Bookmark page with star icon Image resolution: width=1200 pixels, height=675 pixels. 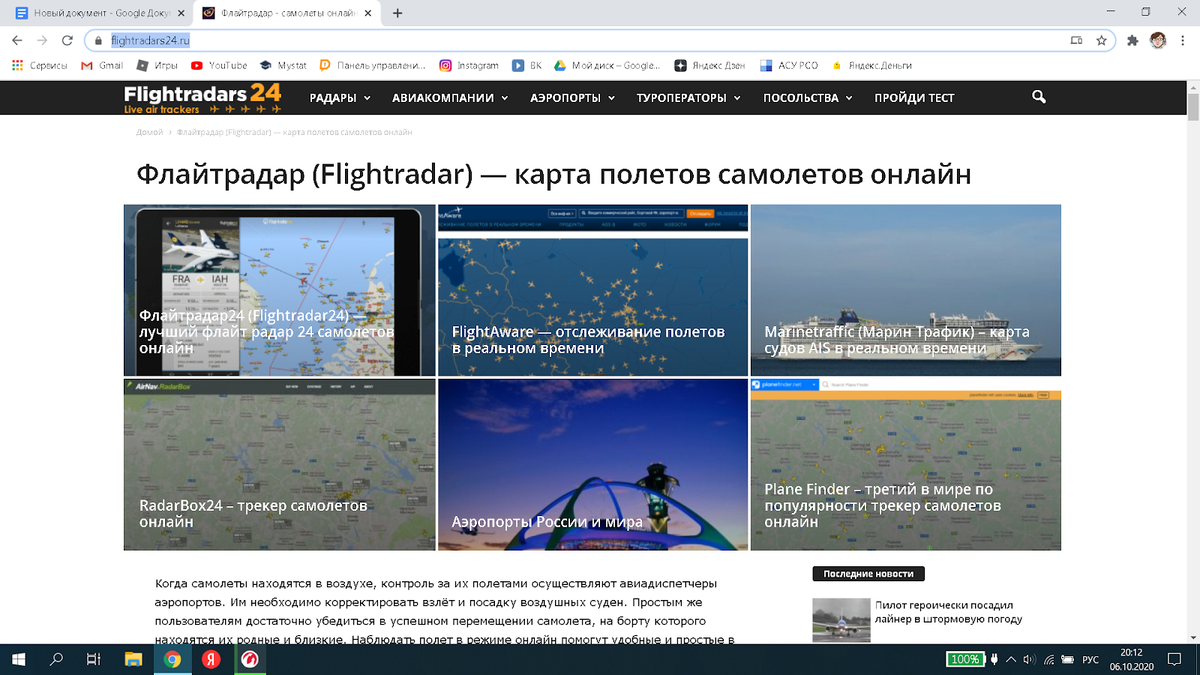(1101, 41)
